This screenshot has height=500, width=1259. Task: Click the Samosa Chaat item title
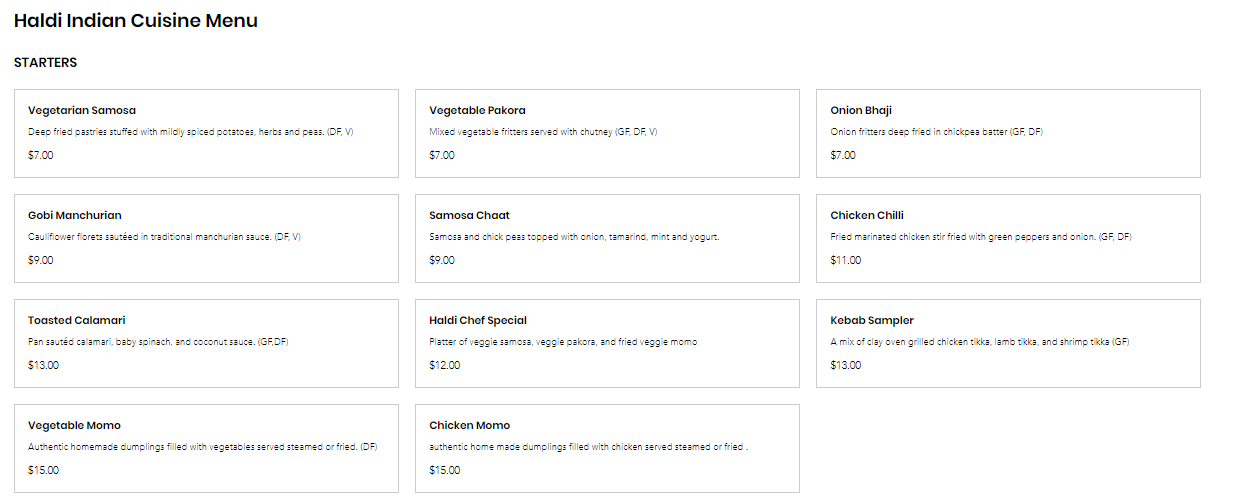pyautogui.click(x=469, y=215)
